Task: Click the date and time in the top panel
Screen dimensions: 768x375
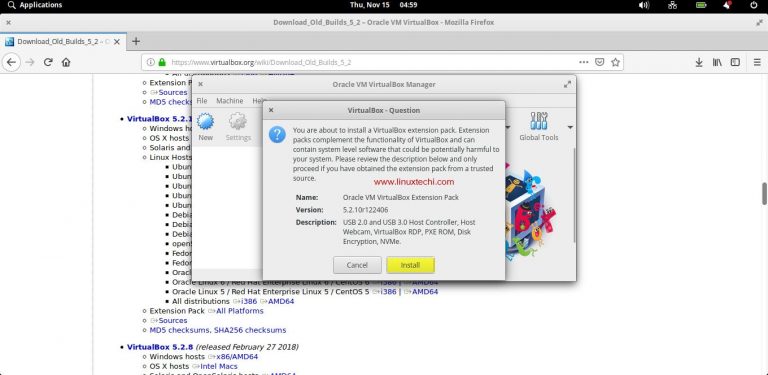Action: coord(384,5)
